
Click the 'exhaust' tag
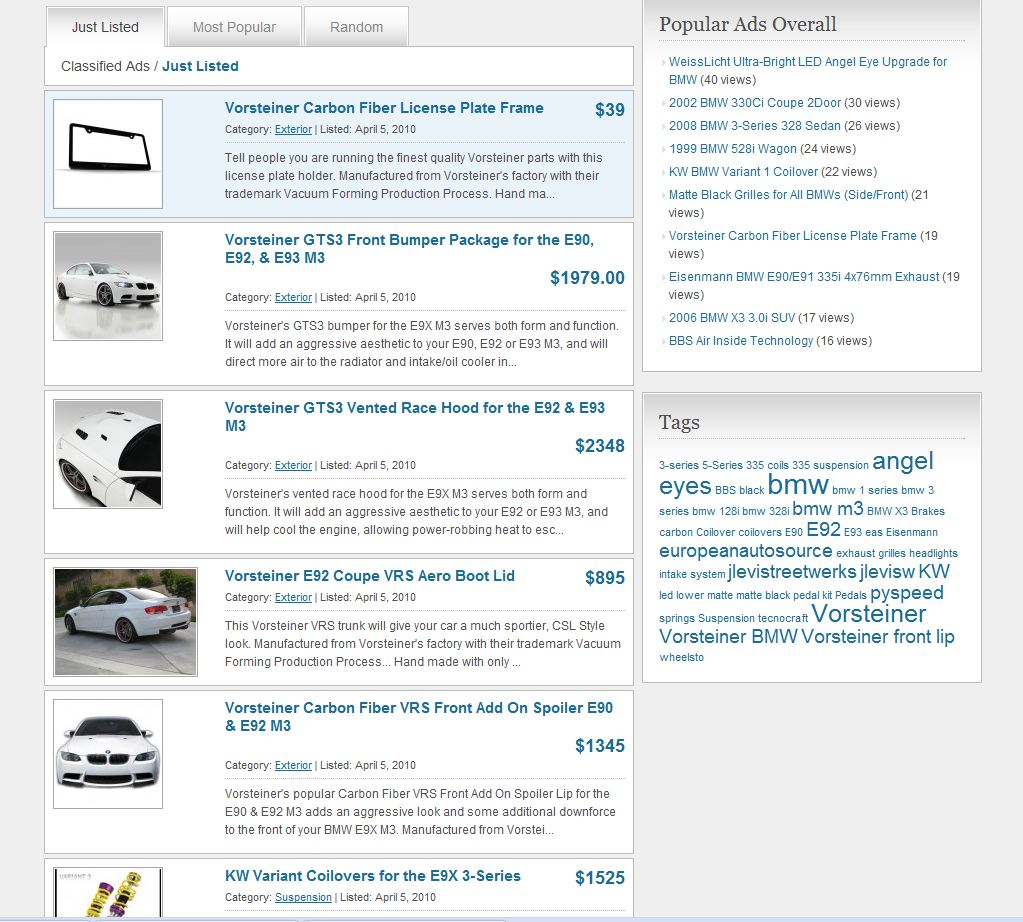point(855,553)
